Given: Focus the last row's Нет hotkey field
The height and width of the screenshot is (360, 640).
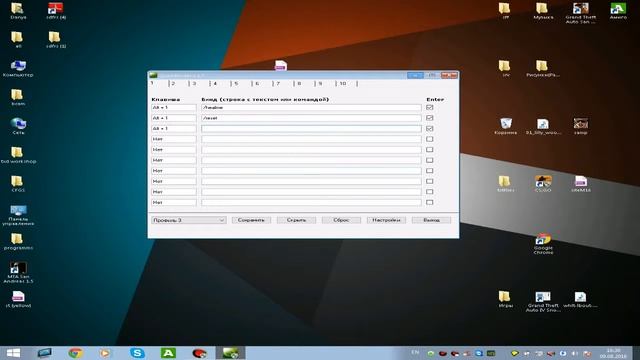Looking at the screenshot, I should click(x=173, y=202).
